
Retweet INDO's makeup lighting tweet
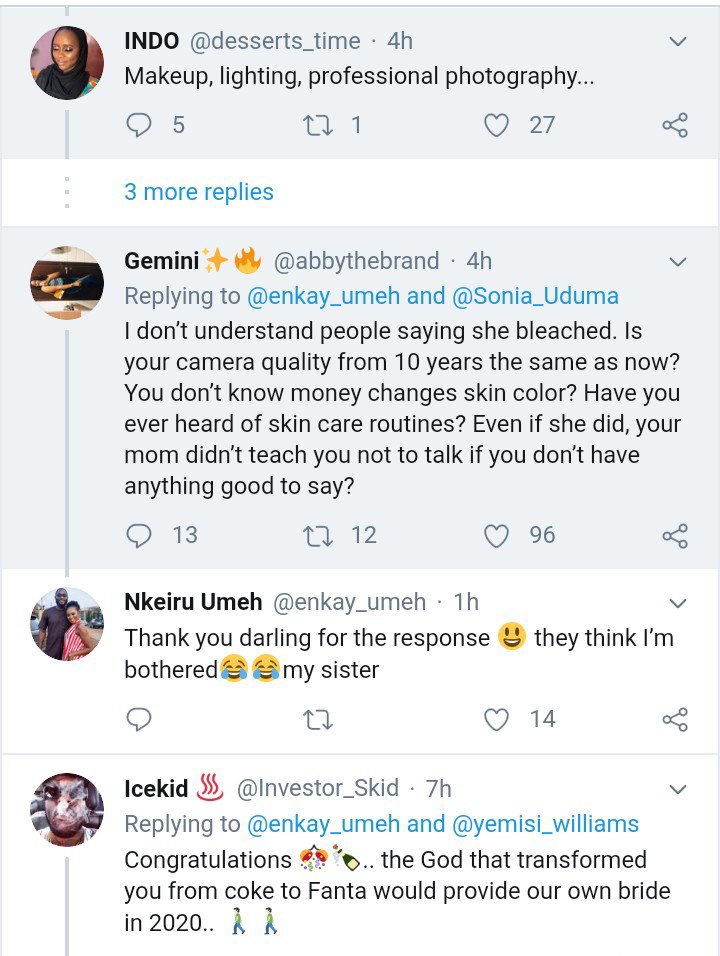coord(317,125)
